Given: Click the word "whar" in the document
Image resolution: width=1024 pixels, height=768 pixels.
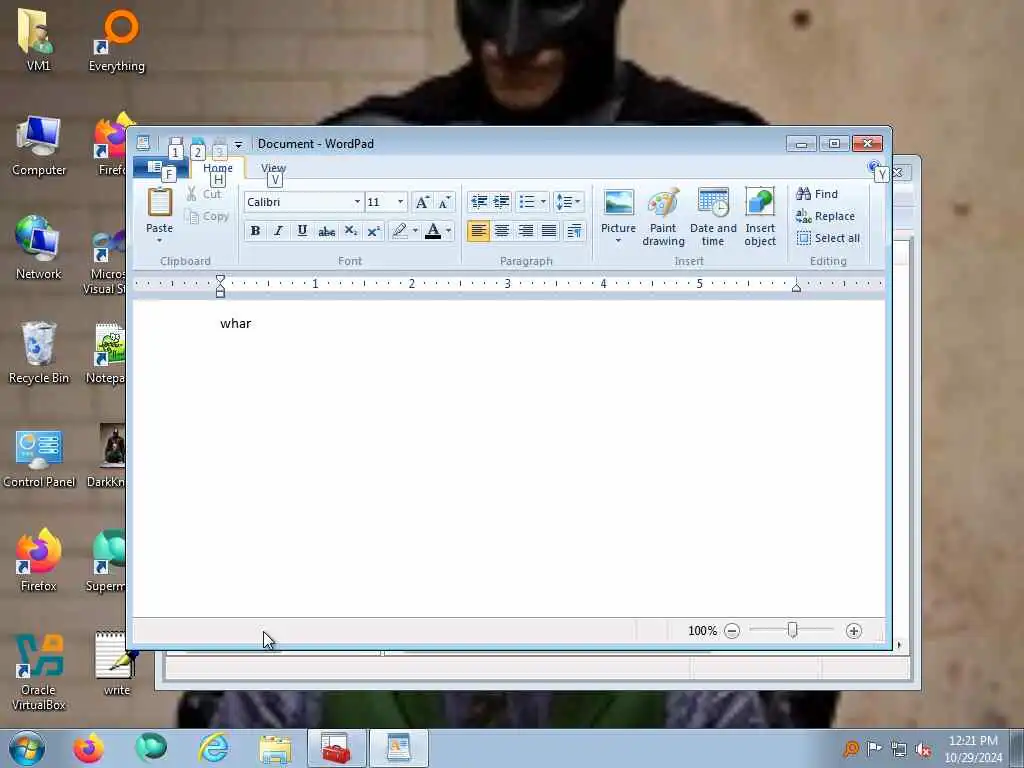Looking at the screenshot, I should [x=235, y=323].
